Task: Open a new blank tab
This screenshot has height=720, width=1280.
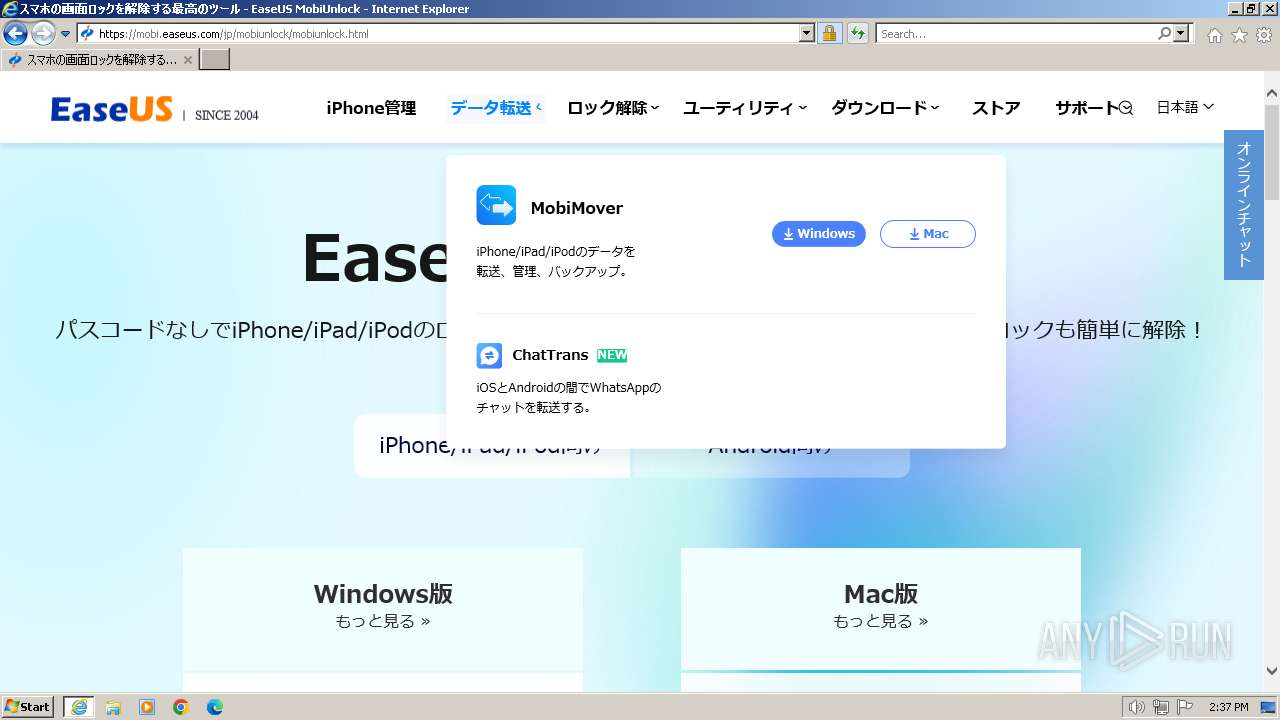Action: click(215, 60)
